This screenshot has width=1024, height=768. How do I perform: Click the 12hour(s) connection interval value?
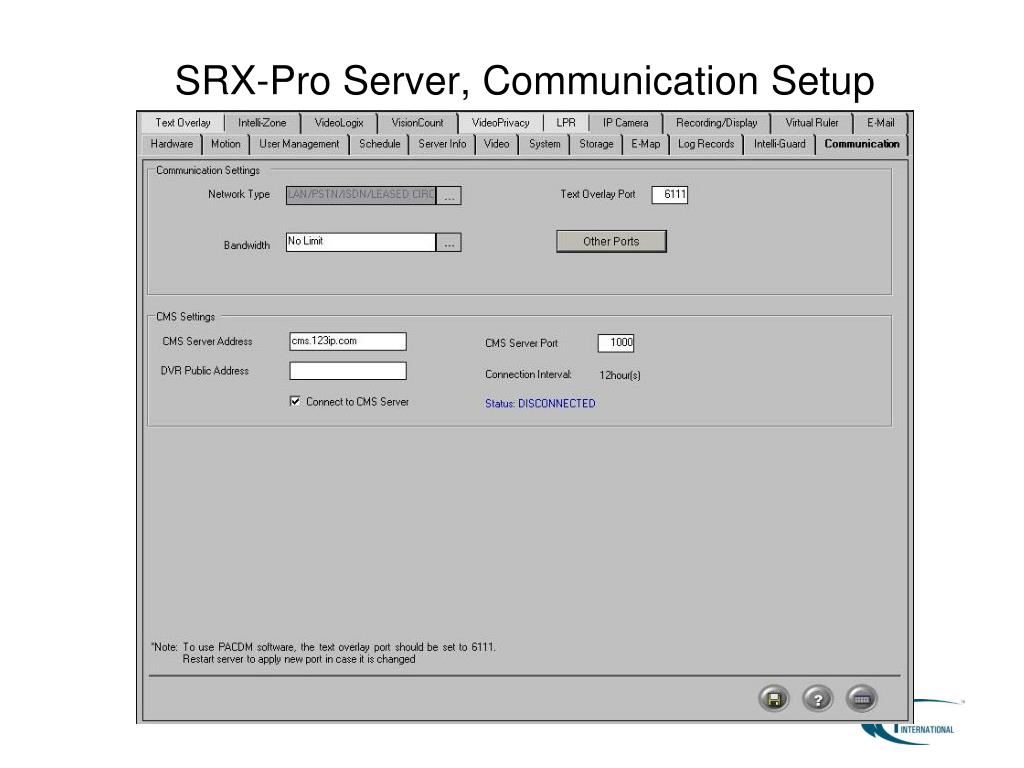(620, 376)
